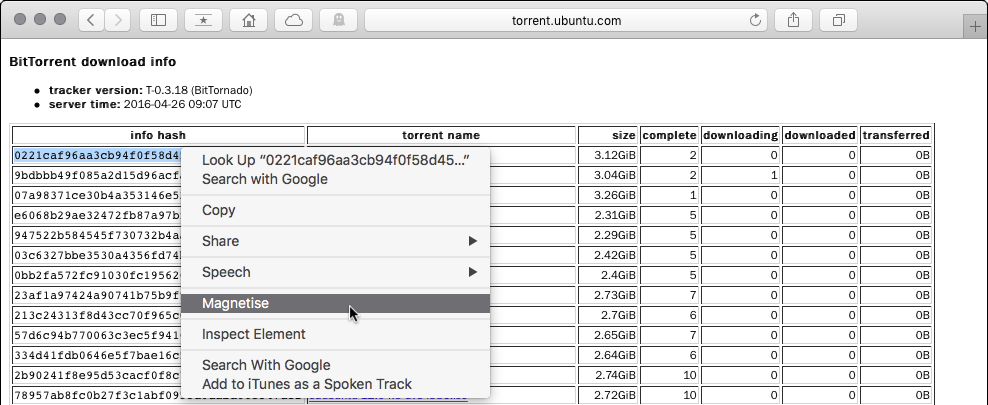The height and width of the screenshot is (405, 988).
Task: Click the 3.04GiB size cell
Action: (x=608, y=175)
